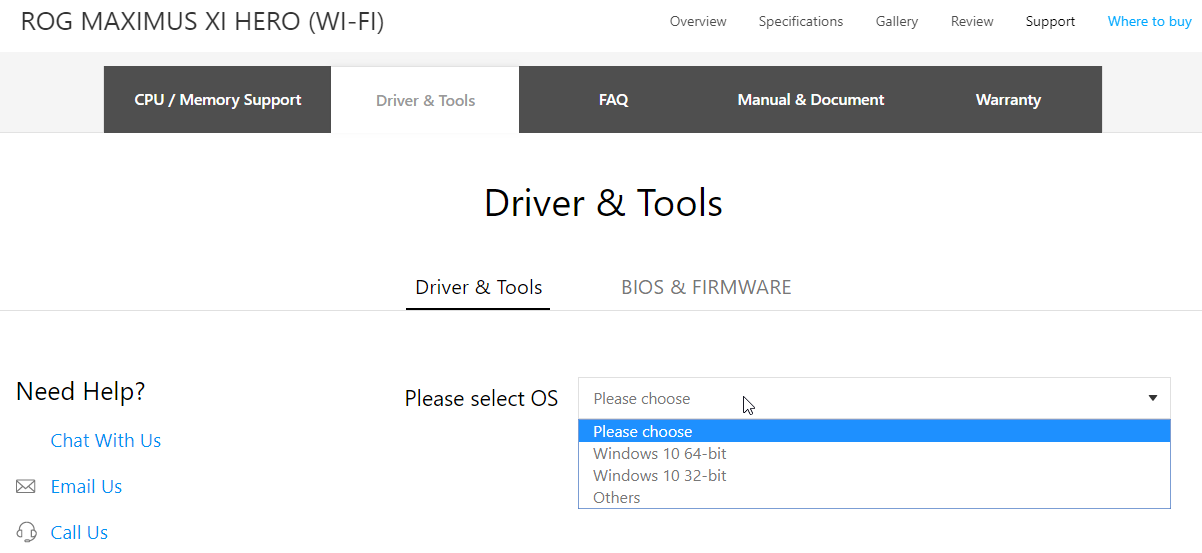
Task: Choose Windows 10 32-bit from list
Action: (660, 476)
